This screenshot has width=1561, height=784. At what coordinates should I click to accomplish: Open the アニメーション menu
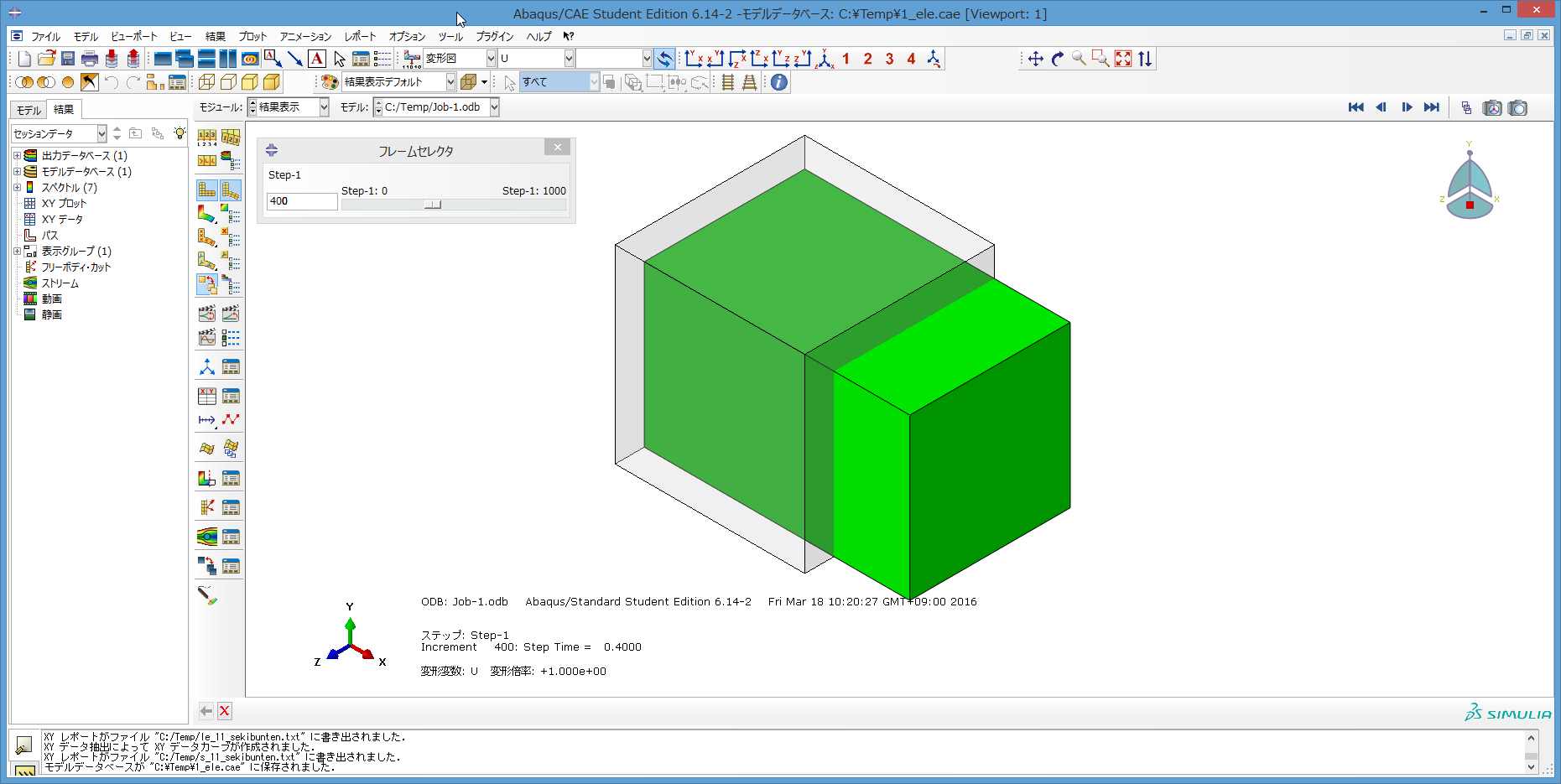coord(305,36)
